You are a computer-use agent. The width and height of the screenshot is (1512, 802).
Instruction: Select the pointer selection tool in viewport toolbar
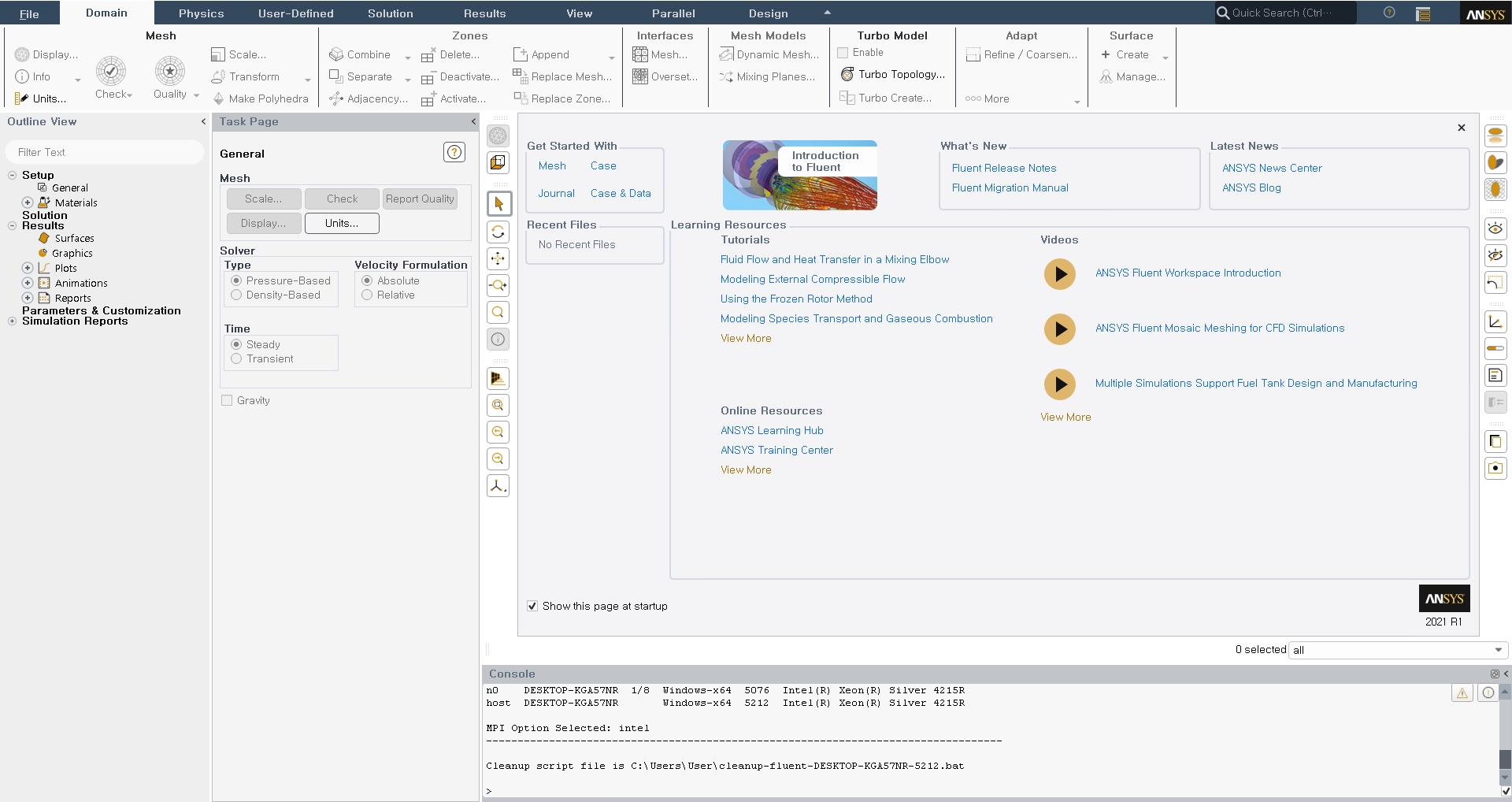coord(498,203)
